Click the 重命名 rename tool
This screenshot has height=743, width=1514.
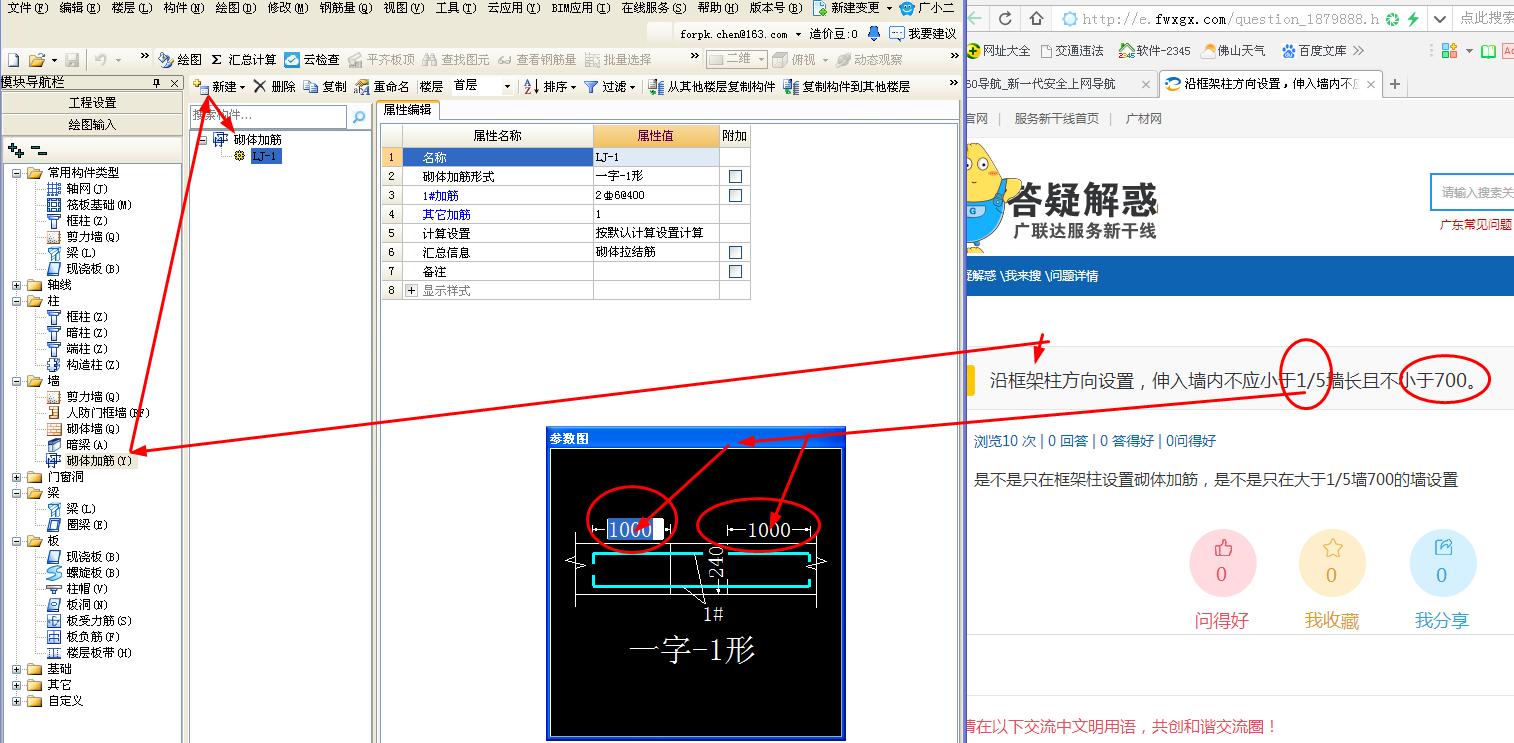click(382, 87)
